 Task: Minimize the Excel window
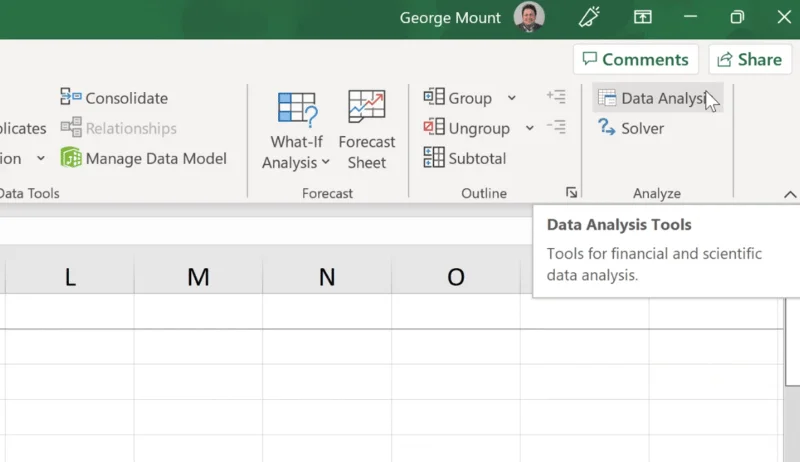[x=690, y=17]
